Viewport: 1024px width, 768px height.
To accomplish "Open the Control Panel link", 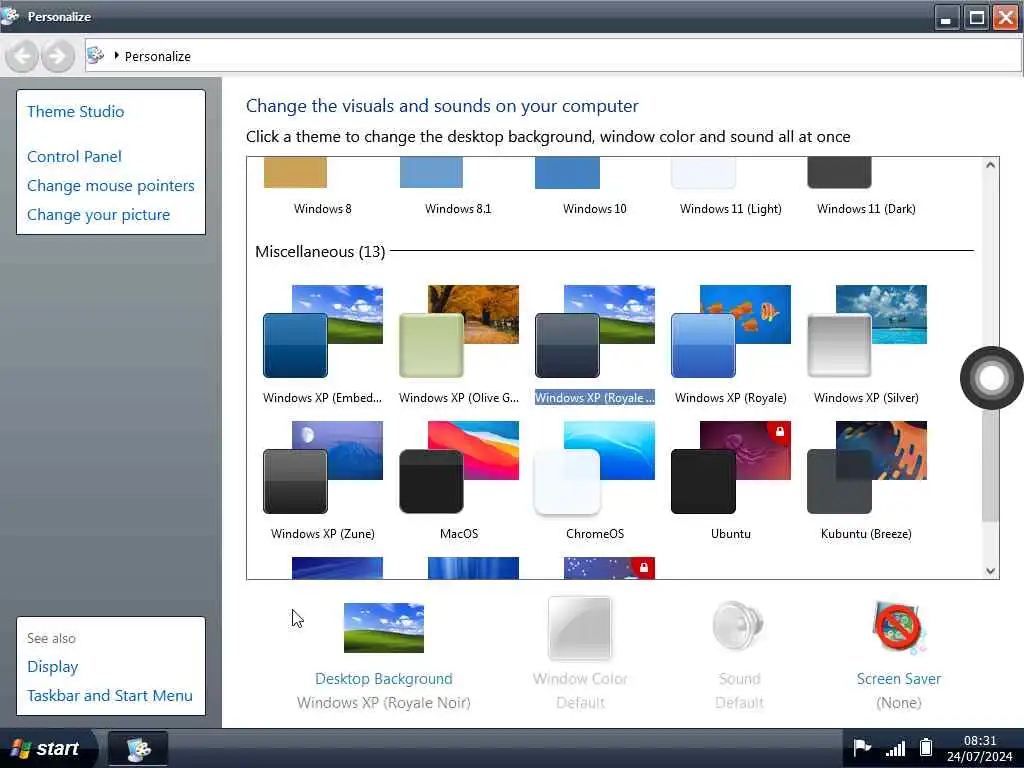I will tap(74, 157).
